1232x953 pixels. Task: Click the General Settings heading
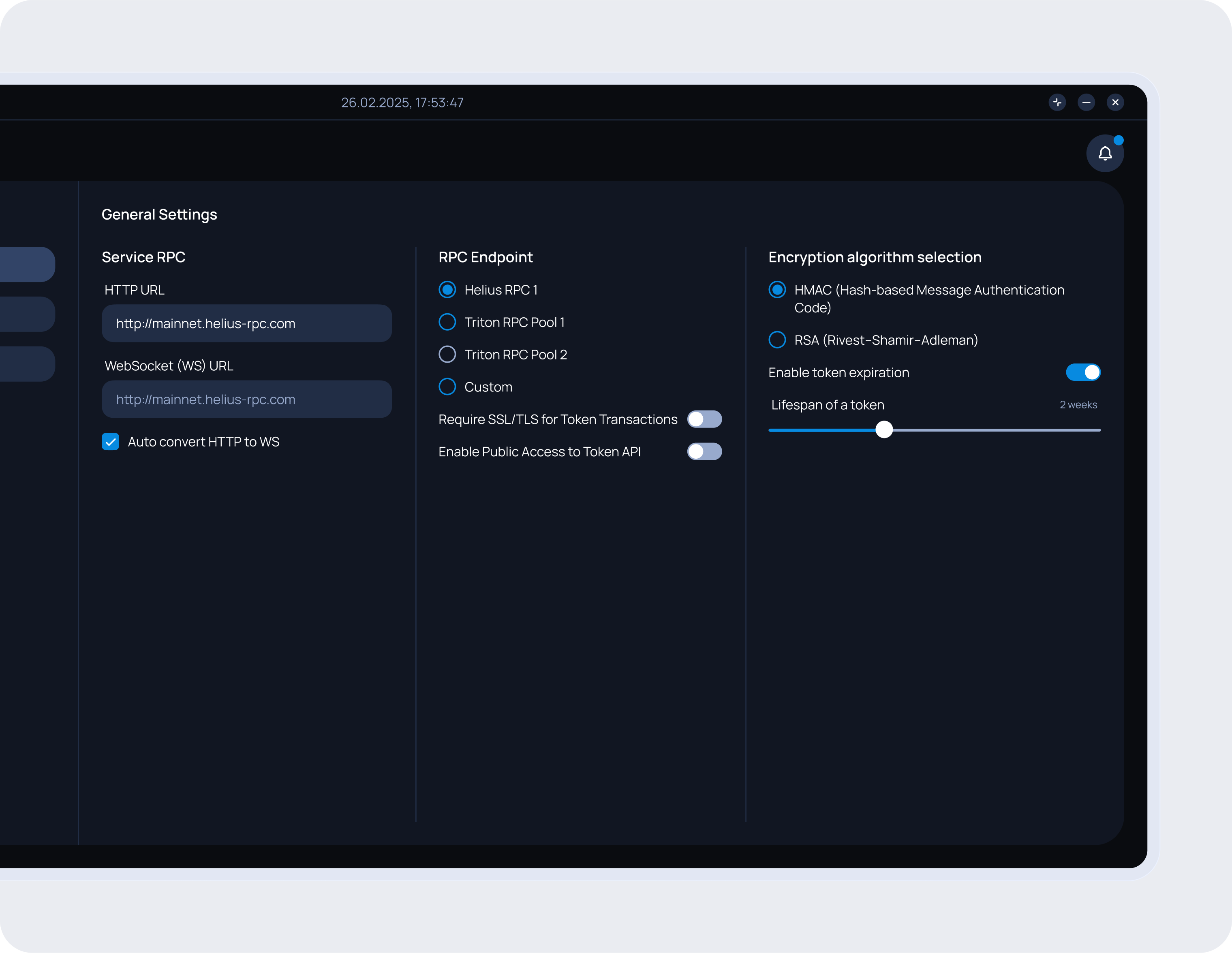(159, 214)
